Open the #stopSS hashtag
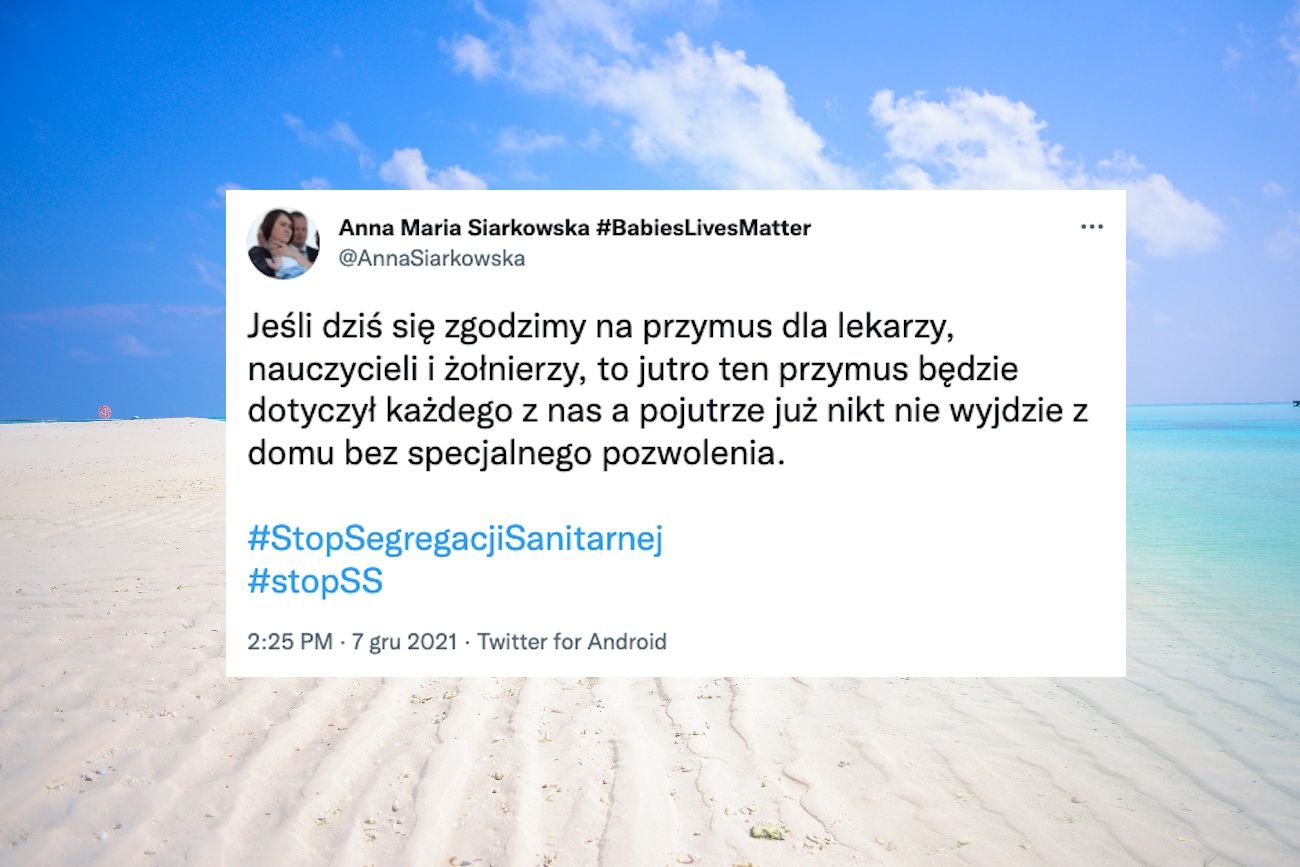The image size is (1300, 867). point(315,582)
